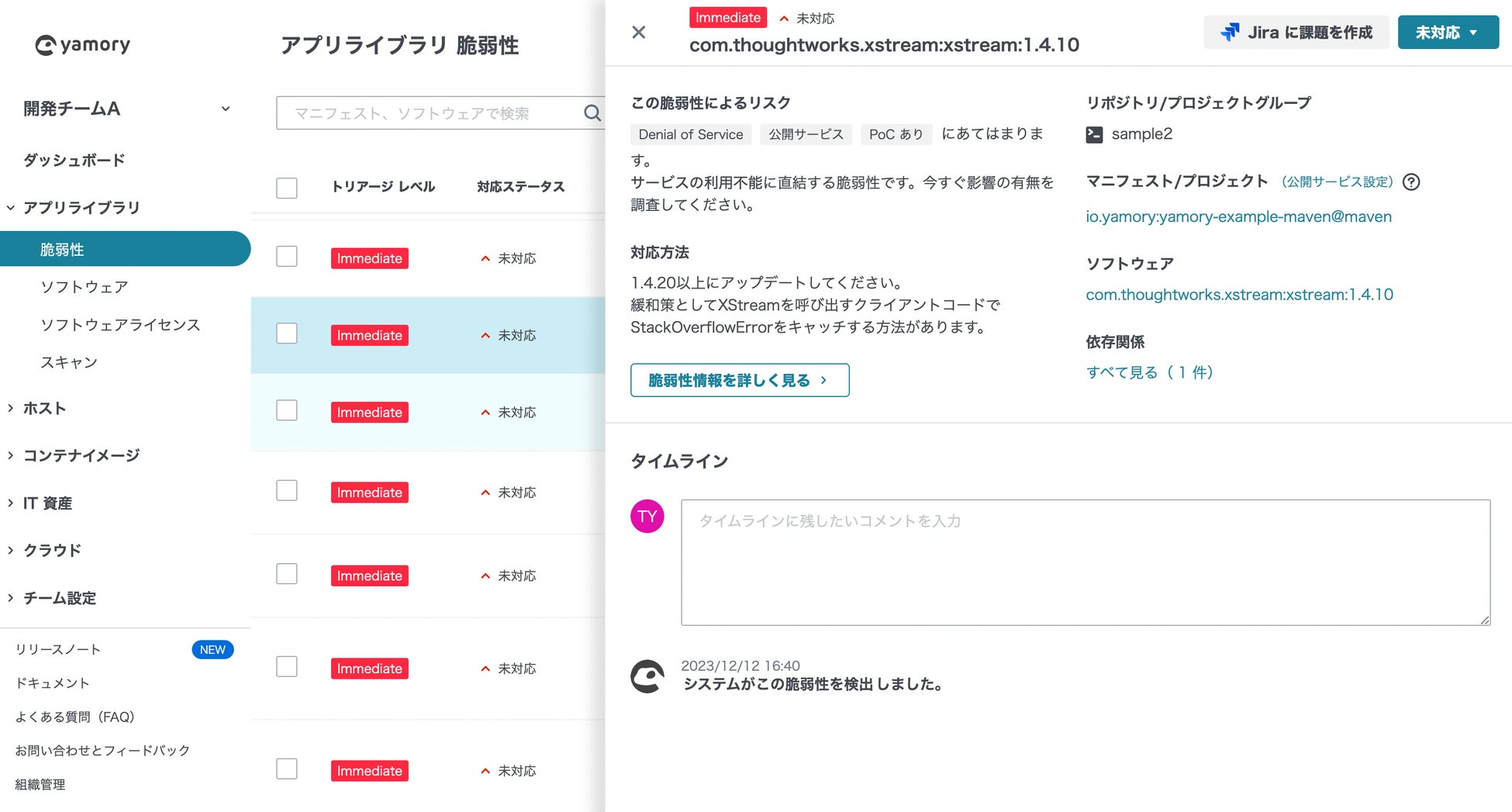Image resolution: width=1512 pixels, height=812 pixels.
Task: Close the vulnerability detail panel
Action: tap(639, 32)
